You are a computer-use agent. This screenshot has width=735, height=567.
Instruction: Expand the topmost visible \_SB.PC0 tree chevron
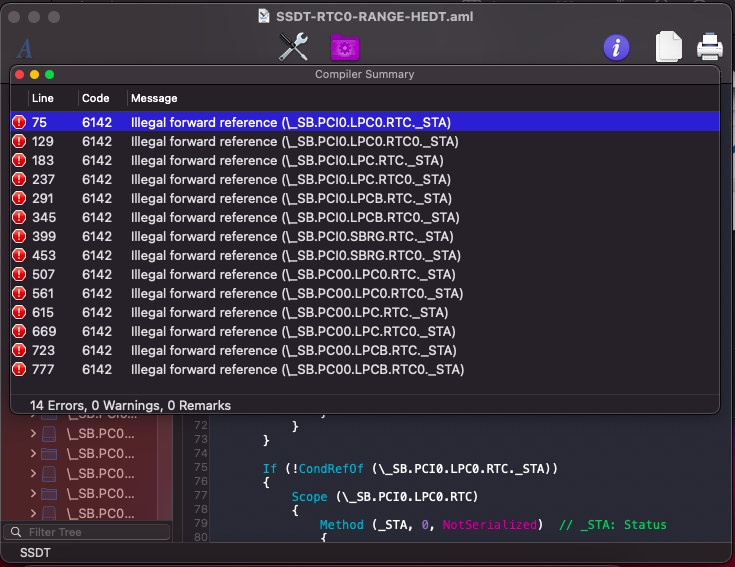click(33, 434)
